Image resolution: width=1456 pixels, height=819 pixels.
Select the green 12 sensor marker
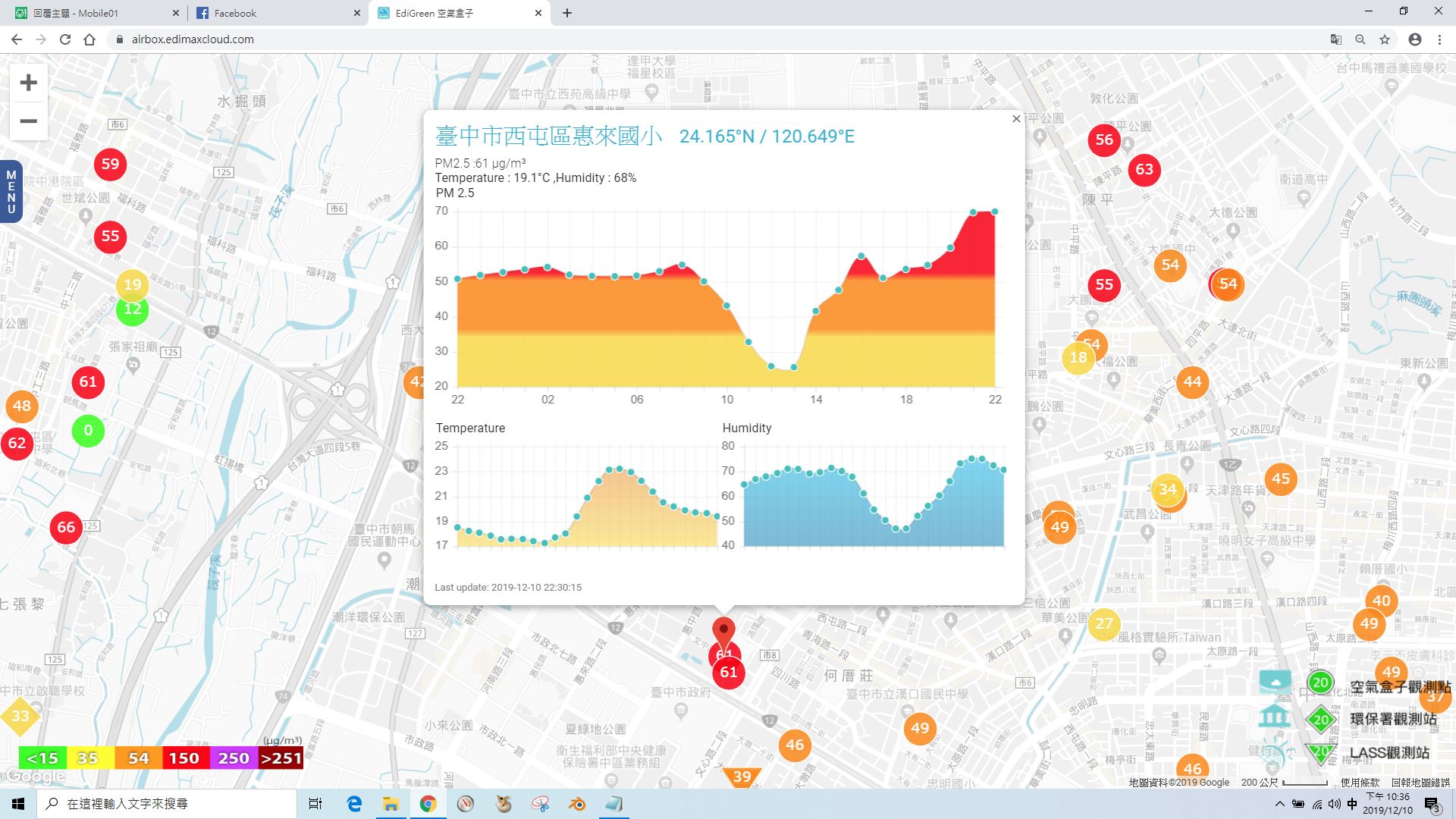point(133,310)
